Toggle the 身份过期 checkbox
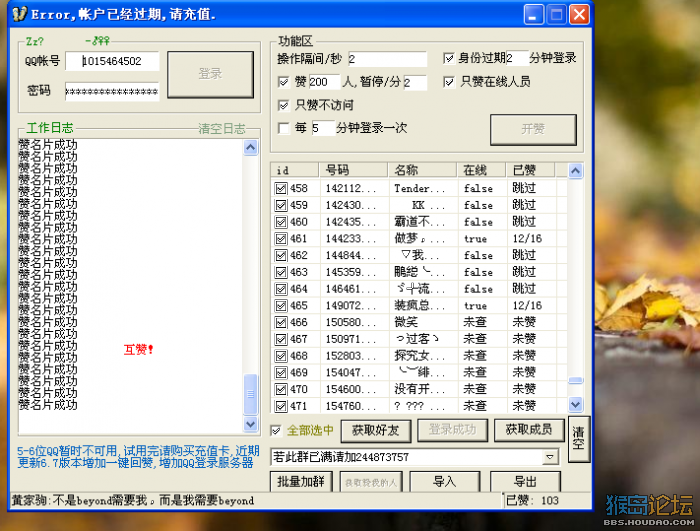Viewport: 700px width, 531px height. (449, 58)
